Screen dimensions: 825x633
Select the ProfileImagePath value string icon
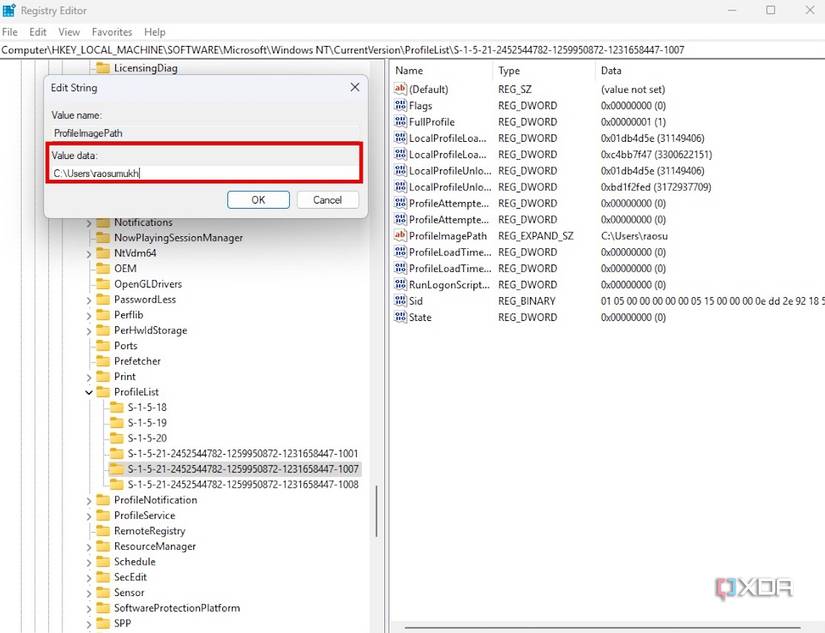click(x=400, y=236)
